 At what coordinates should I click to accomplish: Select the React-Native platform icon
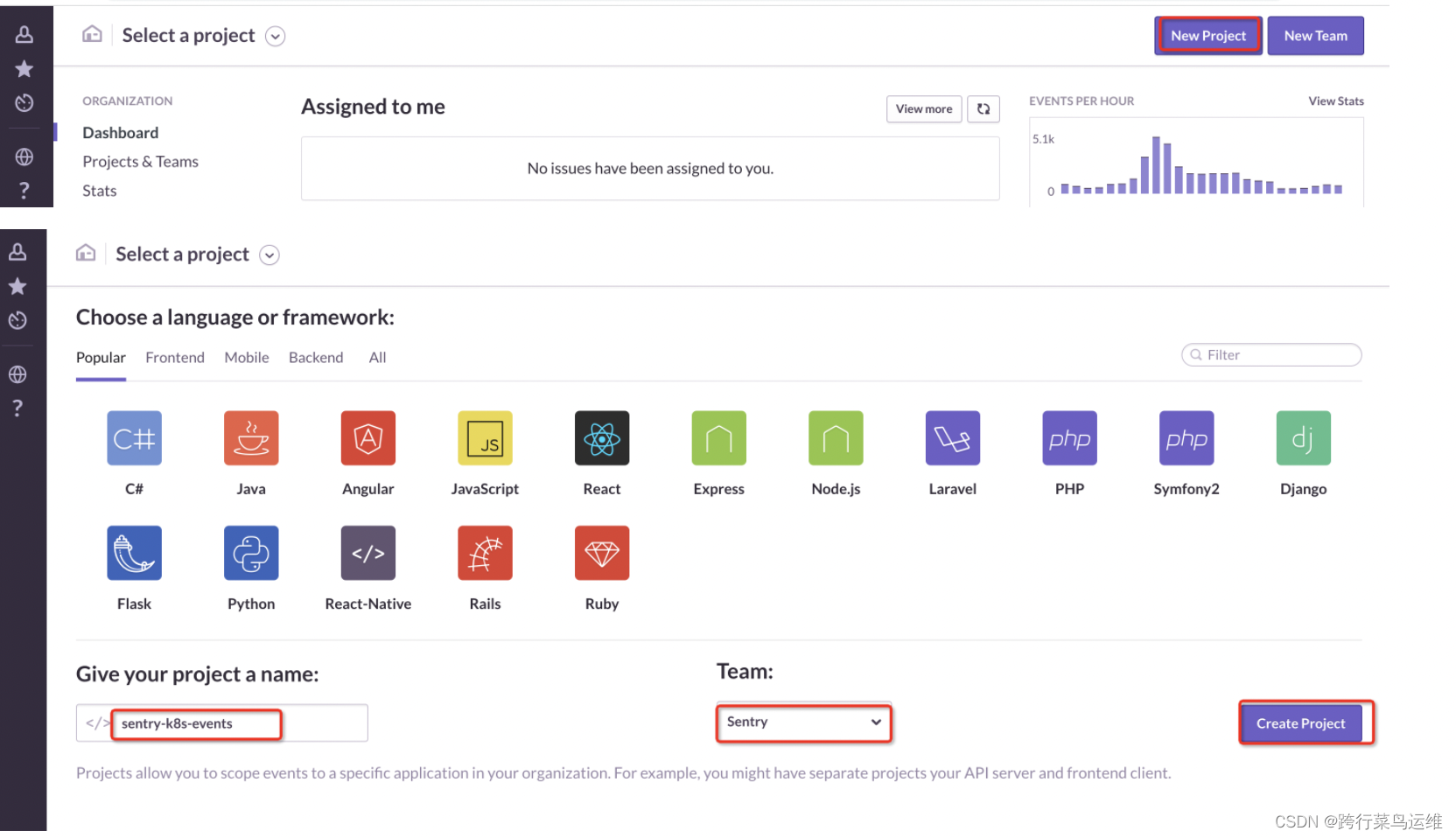click(368, 553)
